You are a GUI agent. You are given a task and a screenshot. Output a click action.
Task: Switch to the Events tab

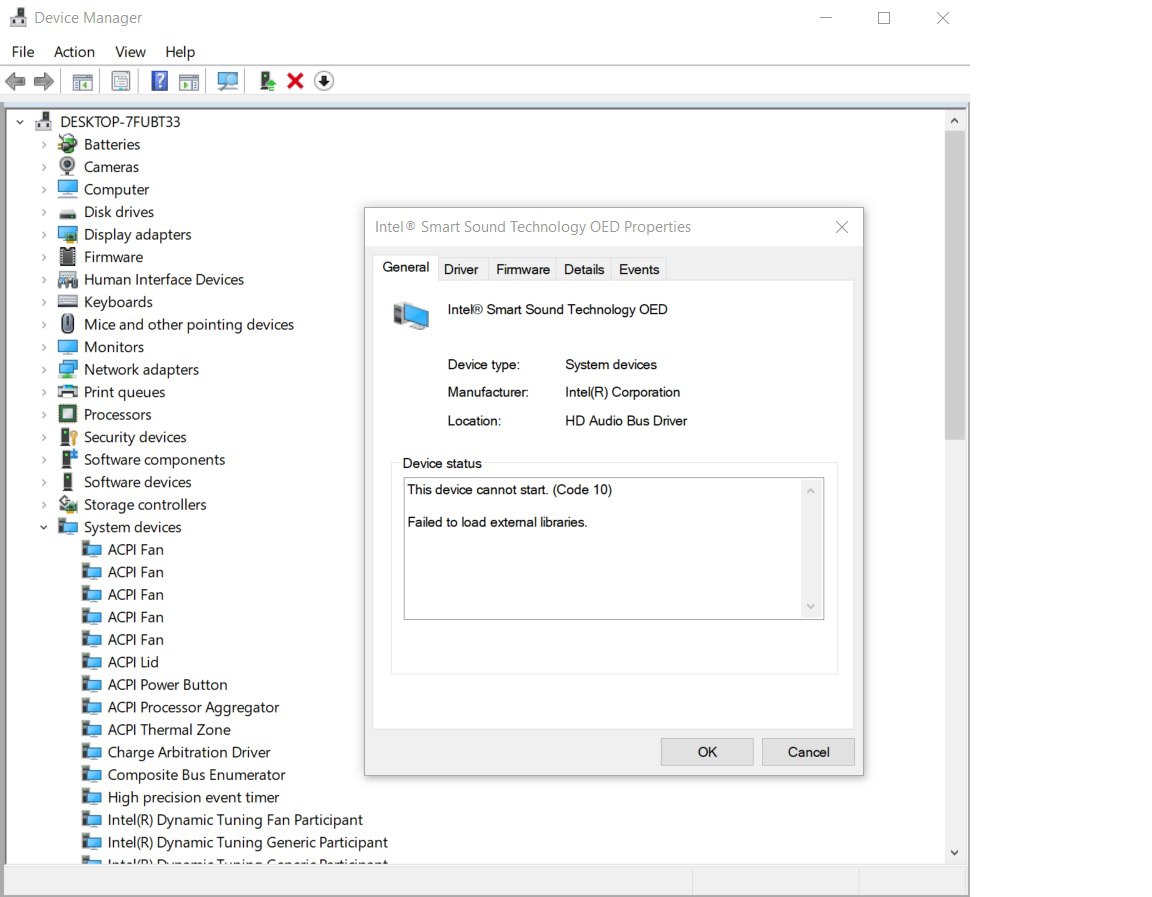point(639,270)
